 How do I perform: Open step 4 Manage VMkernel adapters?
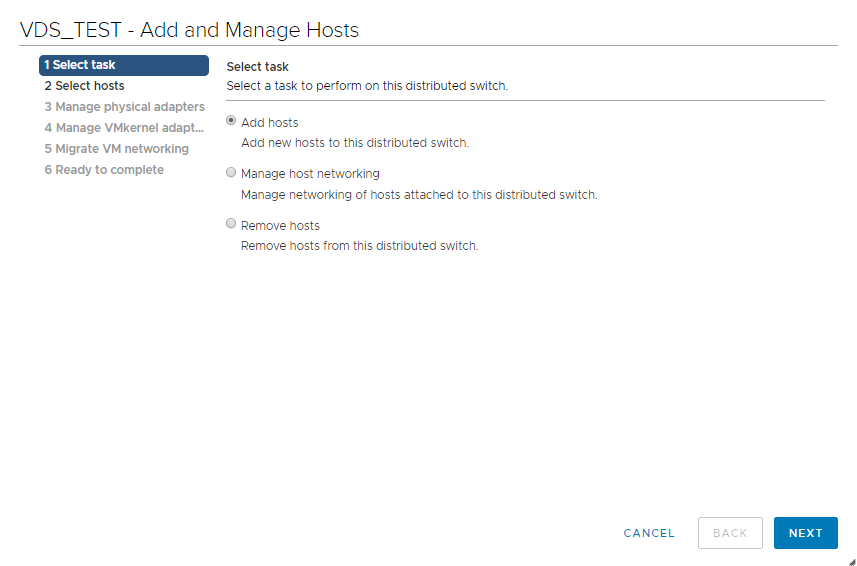click(124, 128)
